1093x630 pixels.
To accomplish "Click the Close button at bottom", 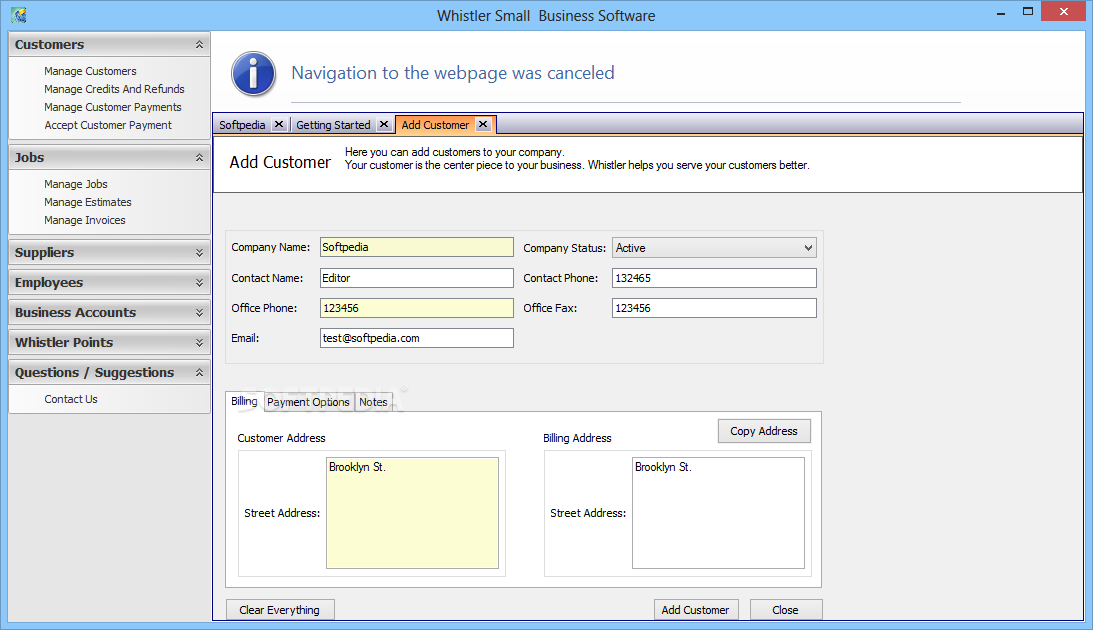I will pyautogui.click(x=786, y=610).
